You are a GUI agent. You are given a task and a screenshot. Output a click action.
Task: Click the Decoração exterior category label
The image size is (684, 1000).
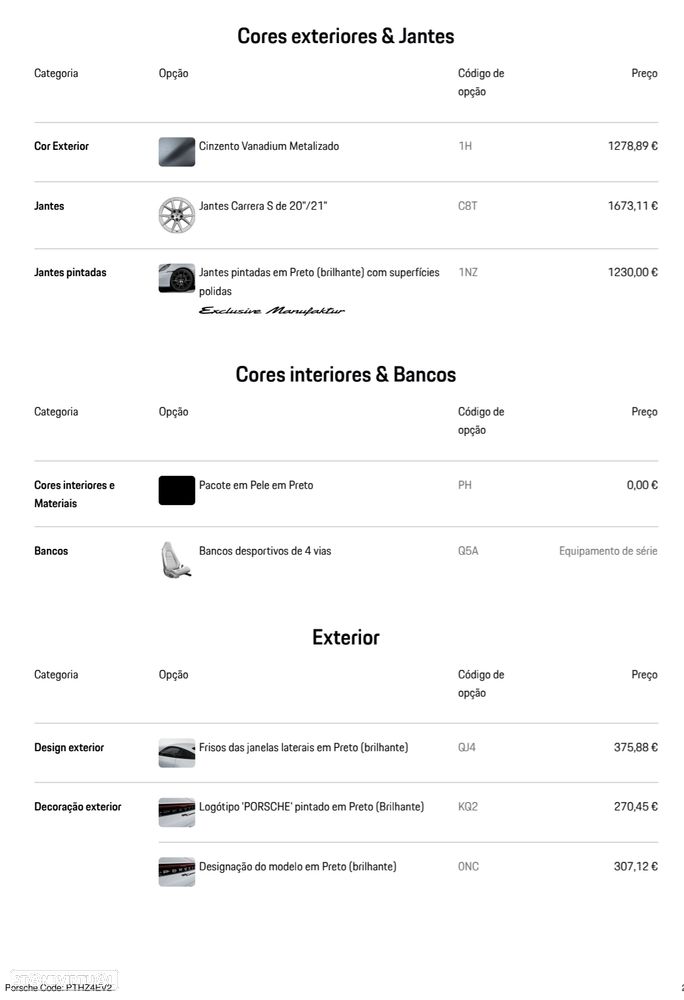(x=78, y=807)
